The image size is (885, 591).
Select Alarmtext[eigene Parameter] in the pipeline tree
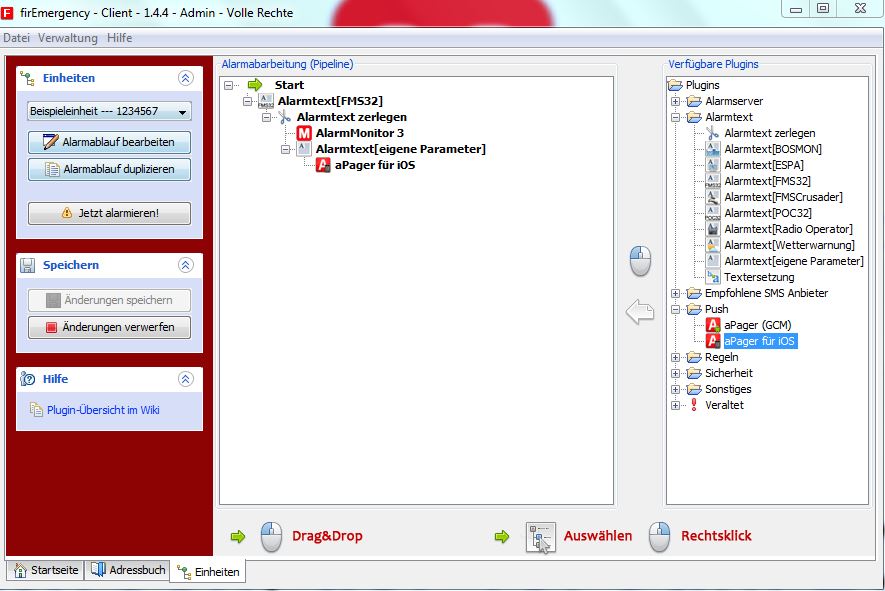tap(400, 149)
